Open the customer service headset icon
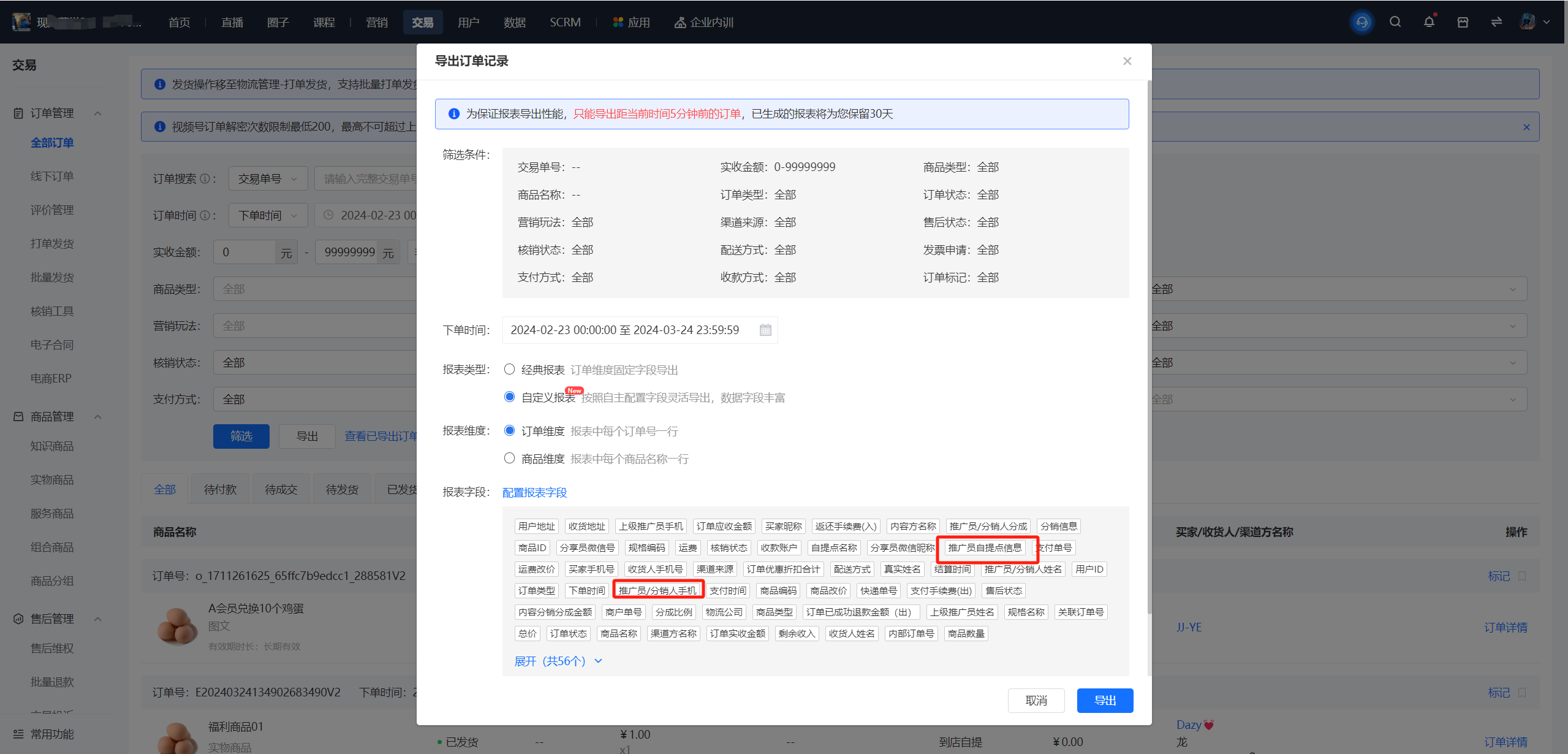Image resolution: width=1568 pixels, height=754 pixels. coord(1362,22)
